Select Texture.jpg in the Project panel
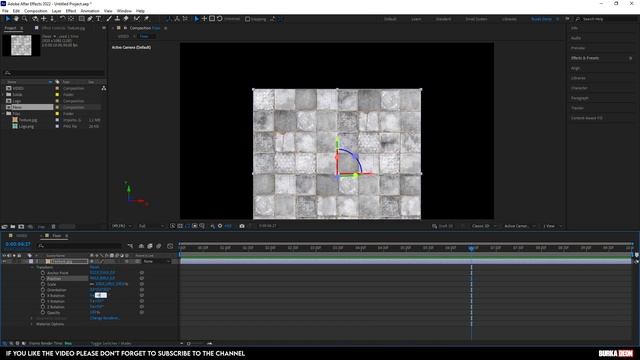 coord(28,120)
